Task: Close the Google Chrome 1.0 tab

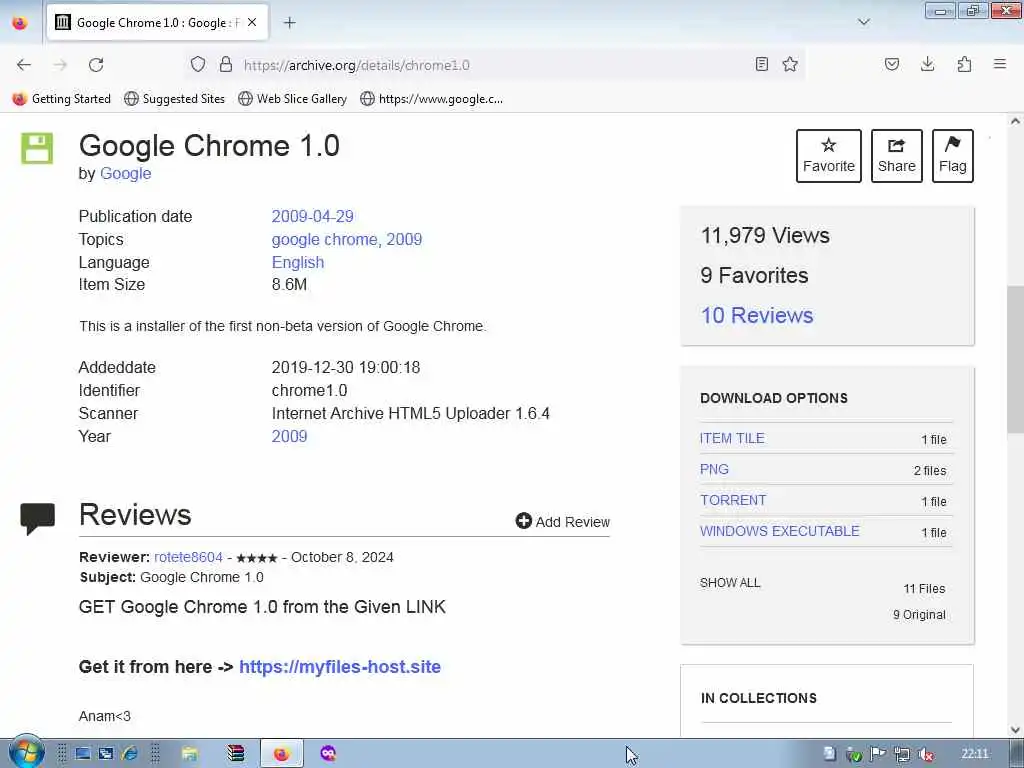Action: coord(252,22)
